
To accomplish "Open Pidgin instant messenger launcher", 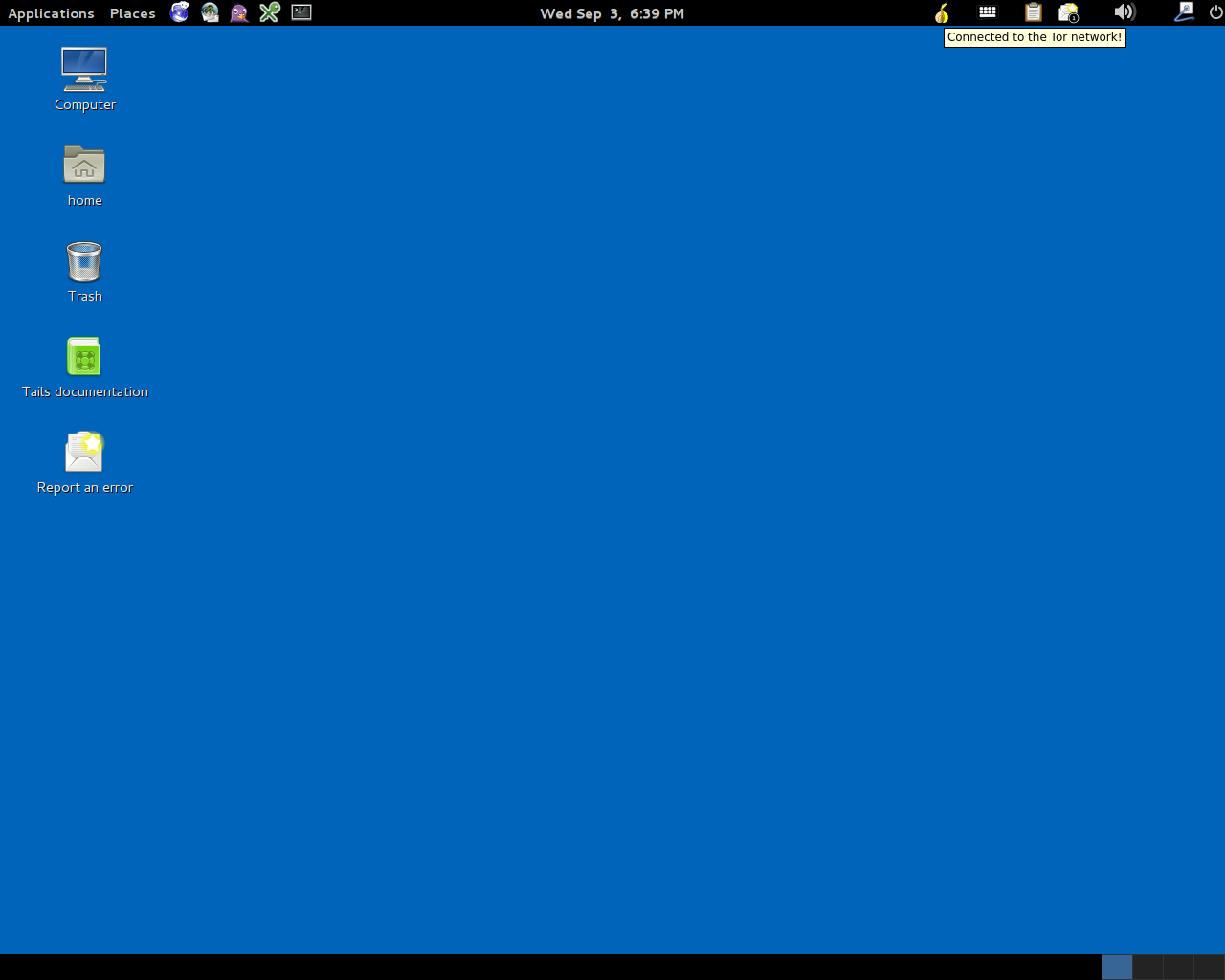I will tap(239, 12).
